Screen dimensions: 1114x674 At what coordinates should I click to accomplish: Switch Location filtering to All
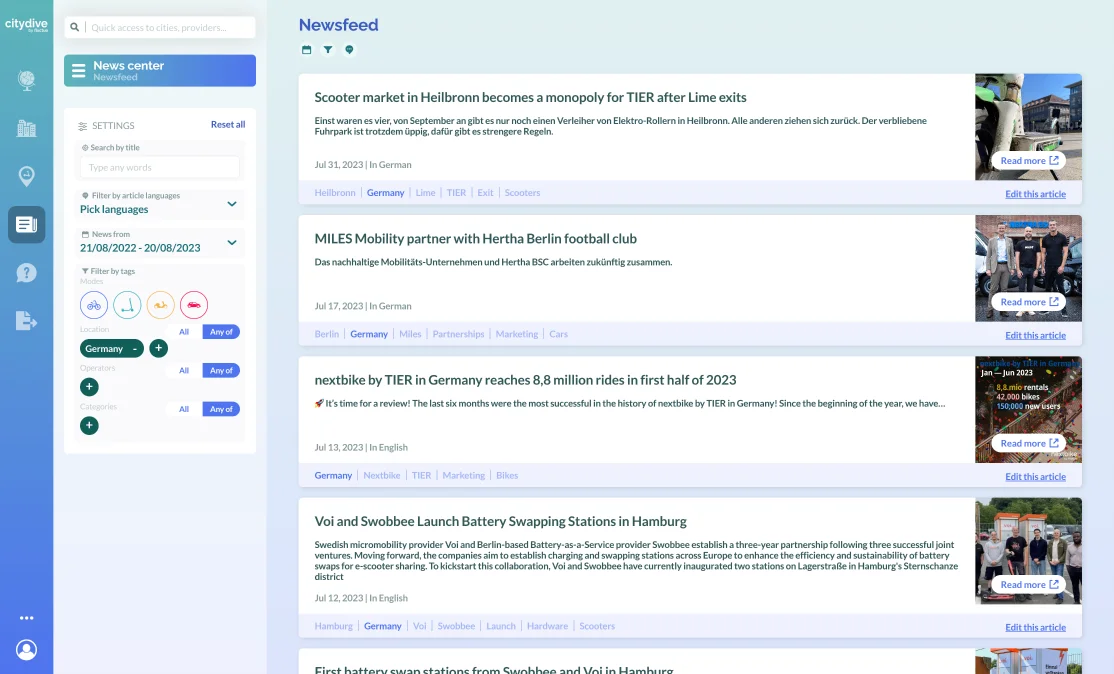pos(183,331)
